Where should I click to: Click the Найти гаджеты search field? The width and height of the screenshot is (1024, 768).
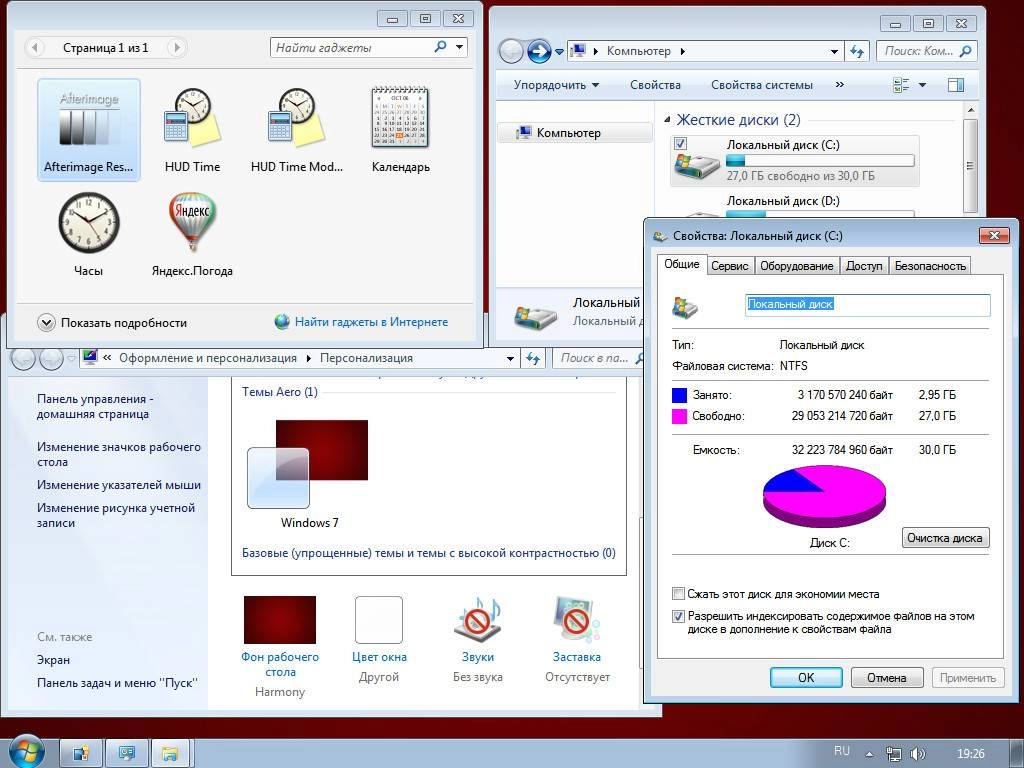351,47
